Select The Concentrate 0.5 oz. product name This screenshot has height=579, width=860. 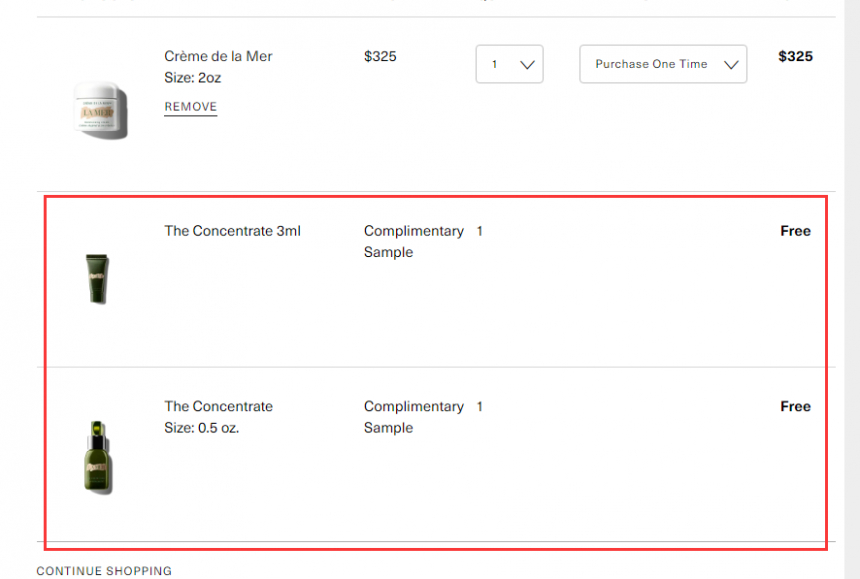(218, 406)
